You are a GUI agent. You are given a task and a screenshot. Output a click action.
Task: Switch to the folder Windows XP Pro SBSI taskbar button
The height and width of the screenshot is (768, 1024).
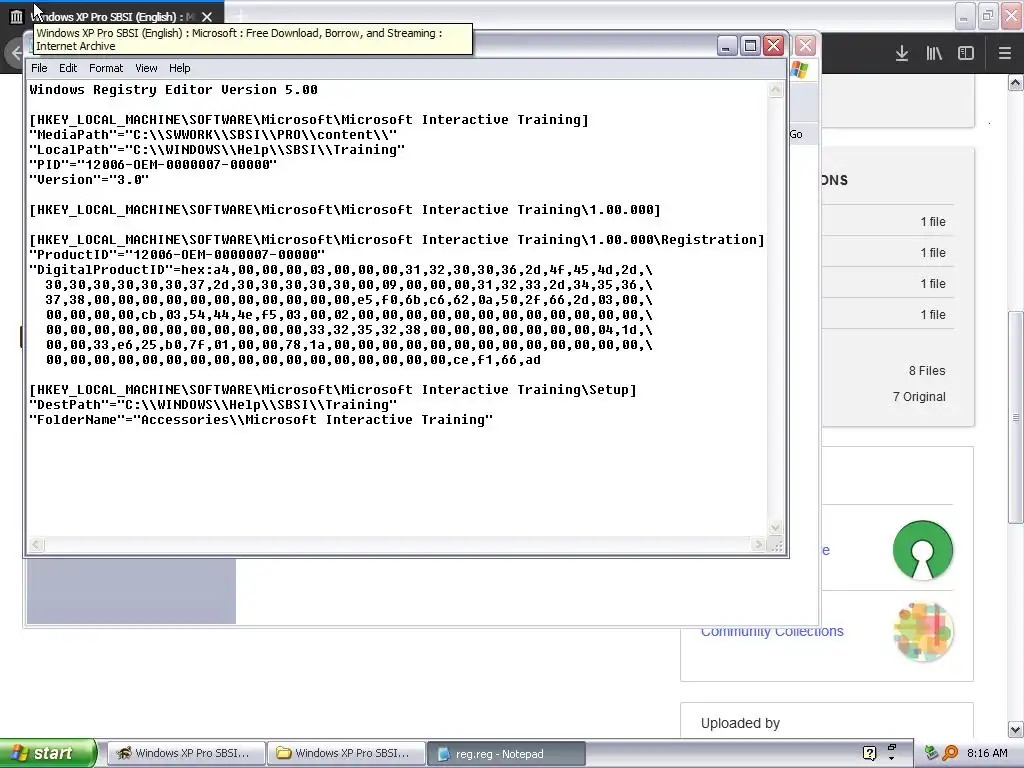click(346, 754)
